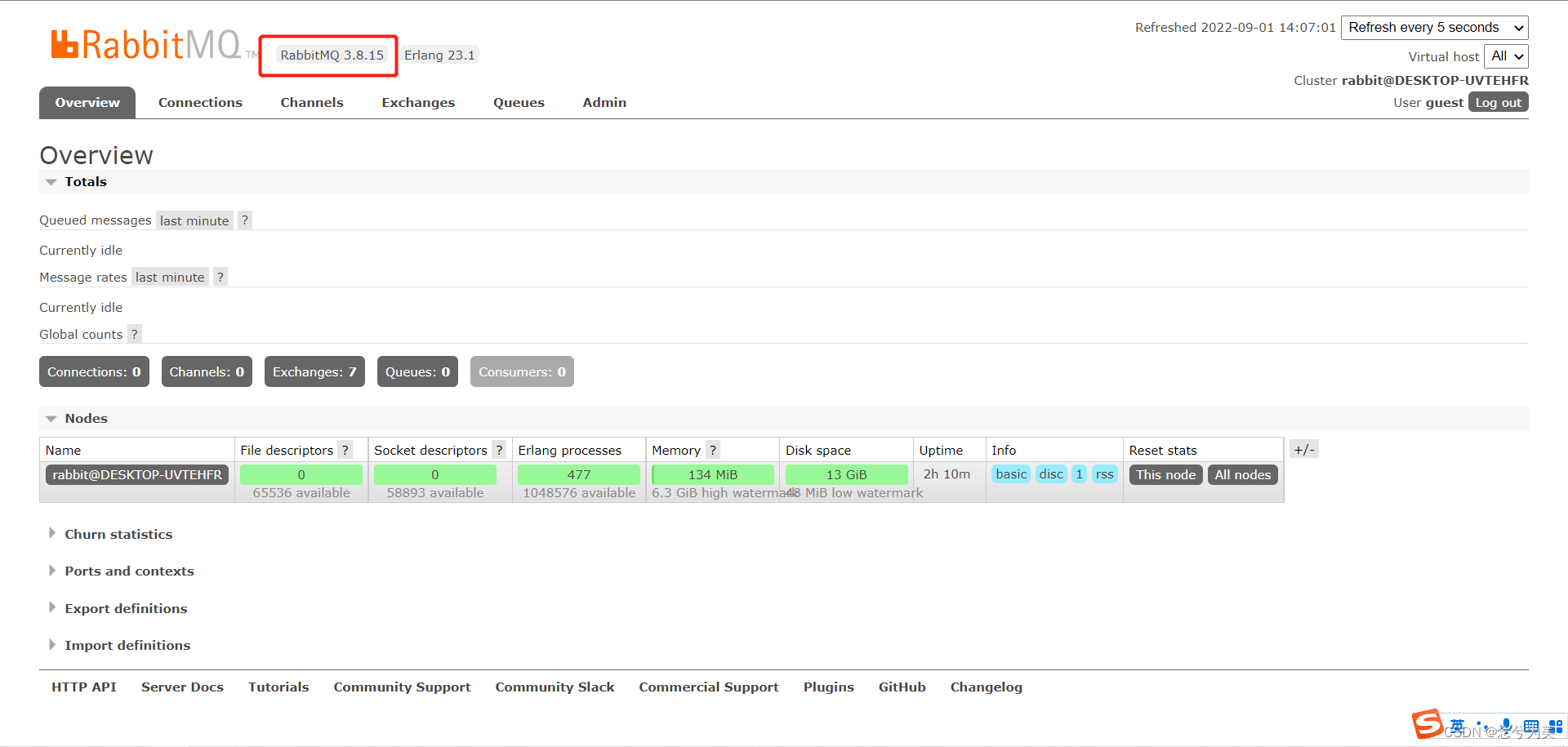Click the Overview page heading
The height and width of the screenshot is (747, 1568).
click(96, 155)
